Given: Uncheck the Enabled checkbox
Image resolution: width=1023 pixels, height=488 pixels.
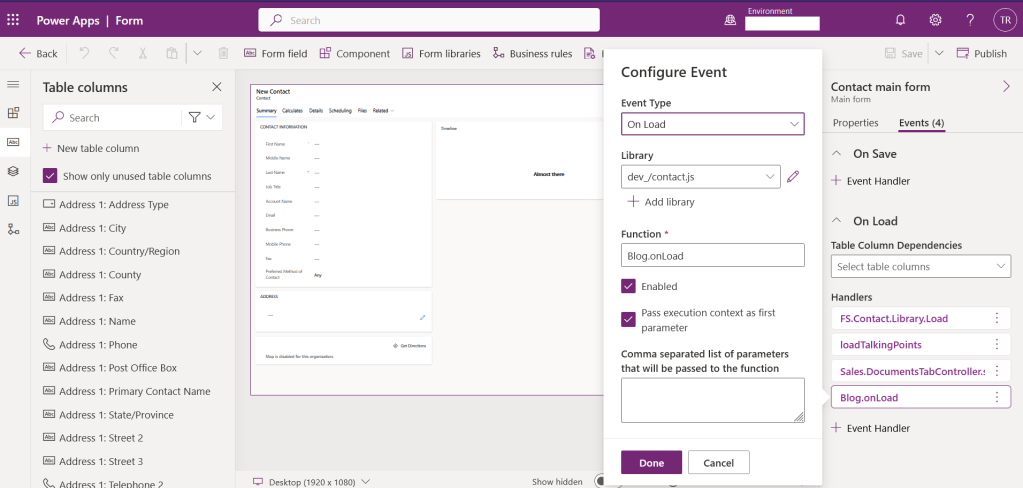Looking at the screenshot, I should [628, 286].
